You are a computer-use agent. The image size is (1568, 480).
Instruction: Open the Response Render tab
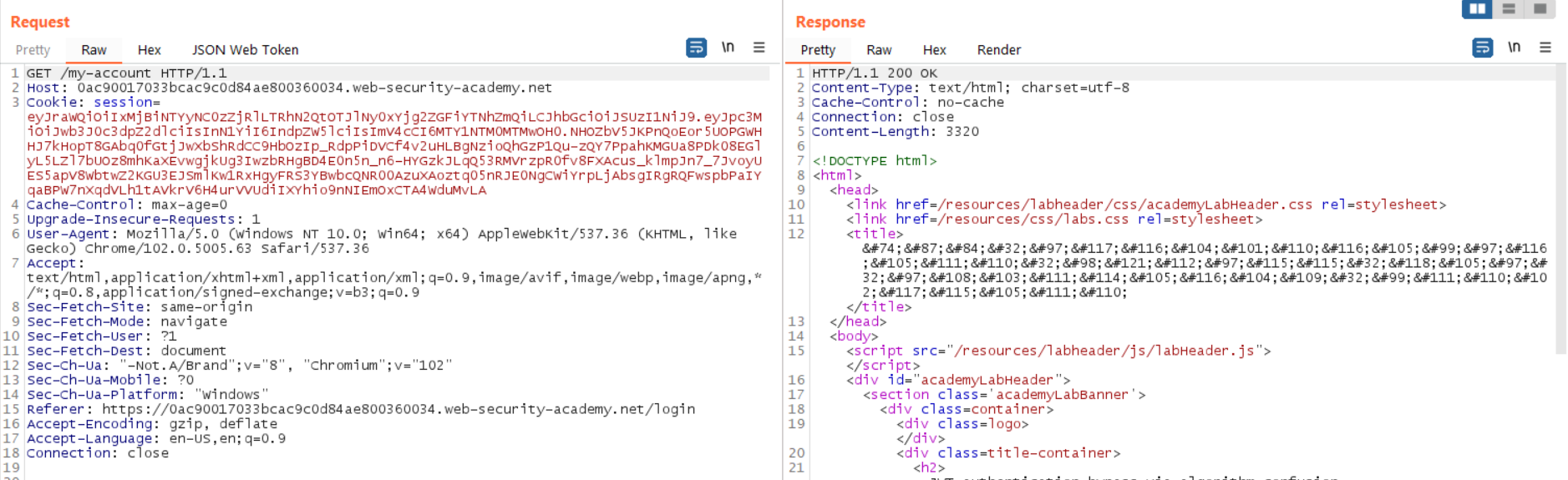click(x=999, y=50)
